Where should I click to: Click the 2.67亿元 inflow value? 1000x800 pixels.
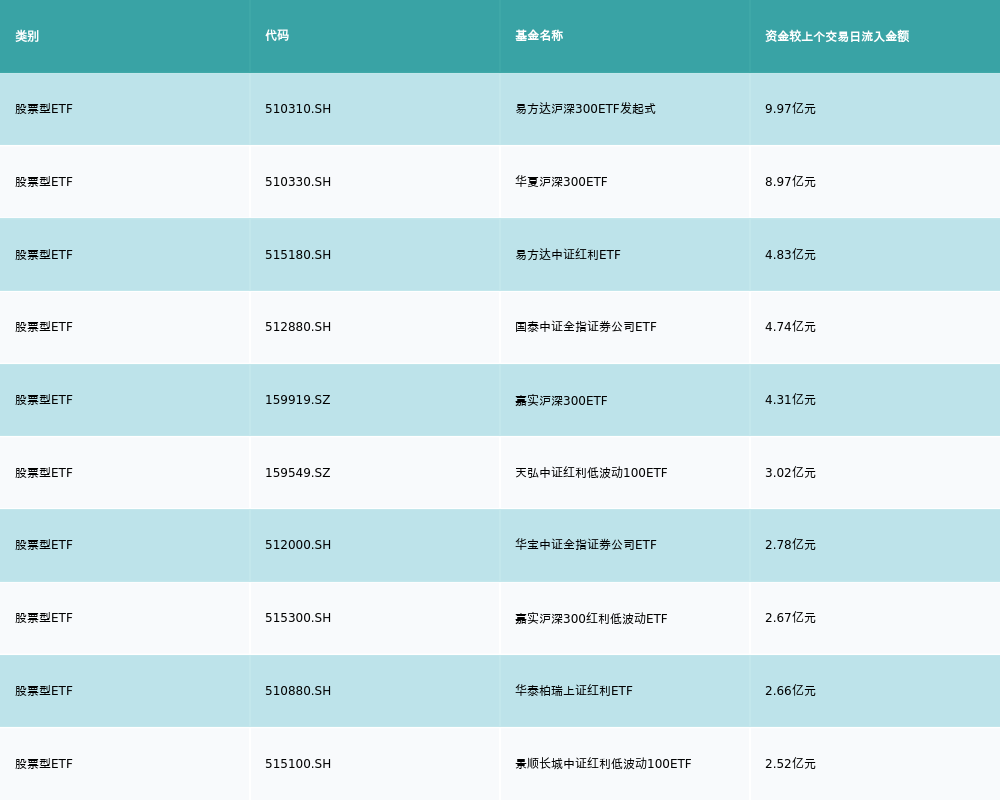[790, 618]
